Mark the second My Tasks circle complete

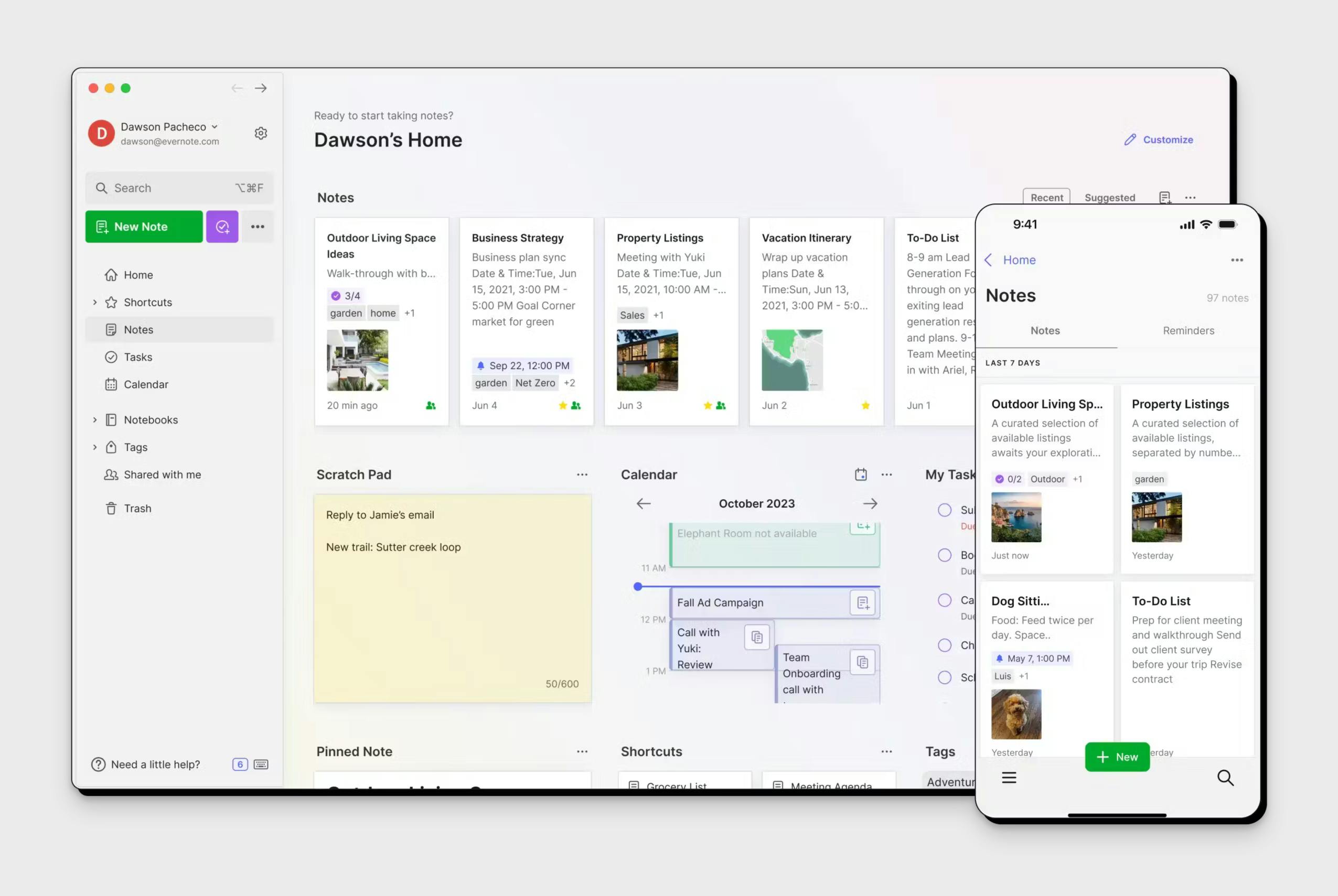pos(944,555)
